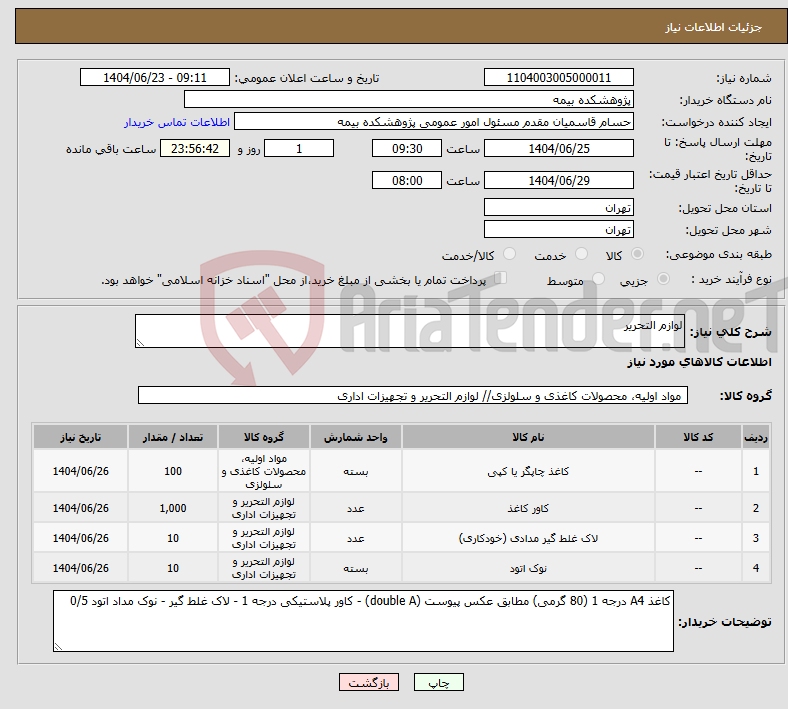Click the نام کالا column header
Viewport: 788px width, 709px height.
(x=528, y=437)
